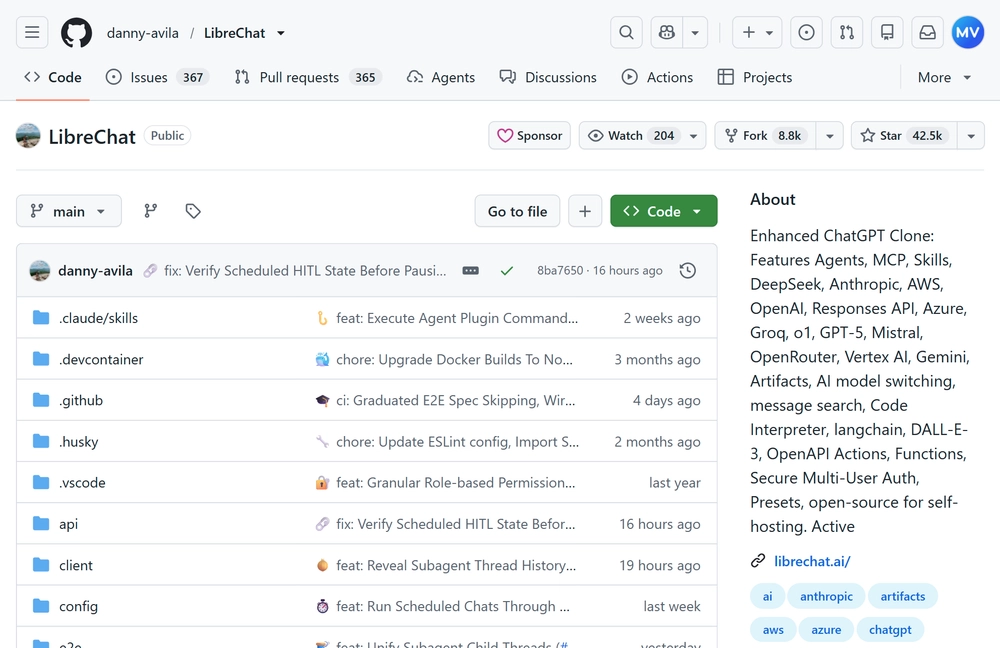This screenshot has height=648, width=1000.
Task: Click the Sponsor button
Action: coord(529,135)
